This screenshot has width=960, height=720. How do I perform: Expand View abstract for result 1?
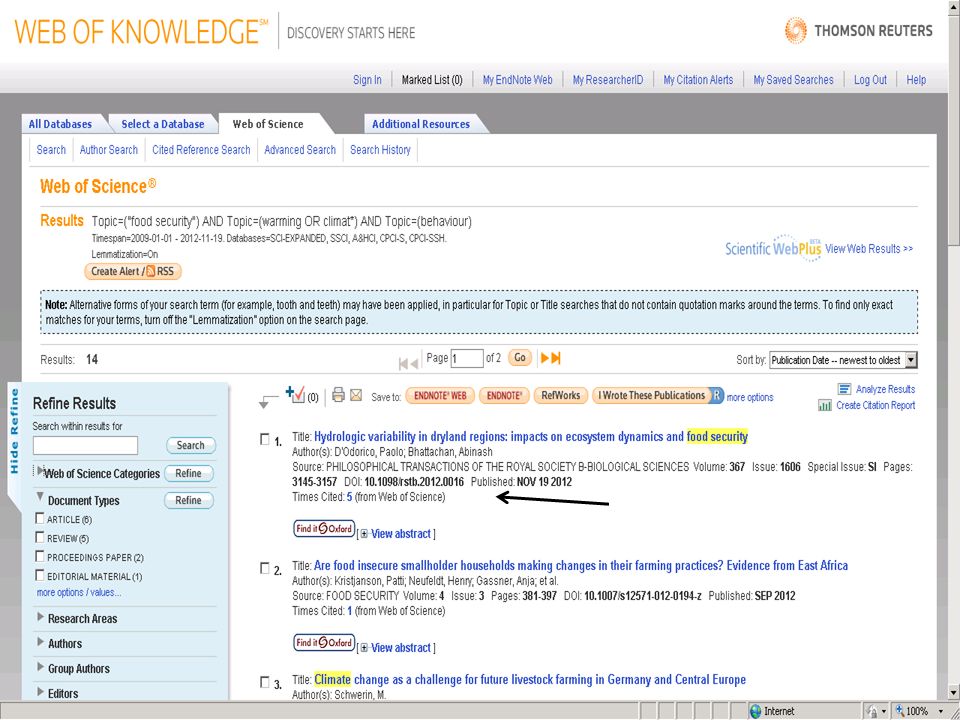[x=396, y=534]
